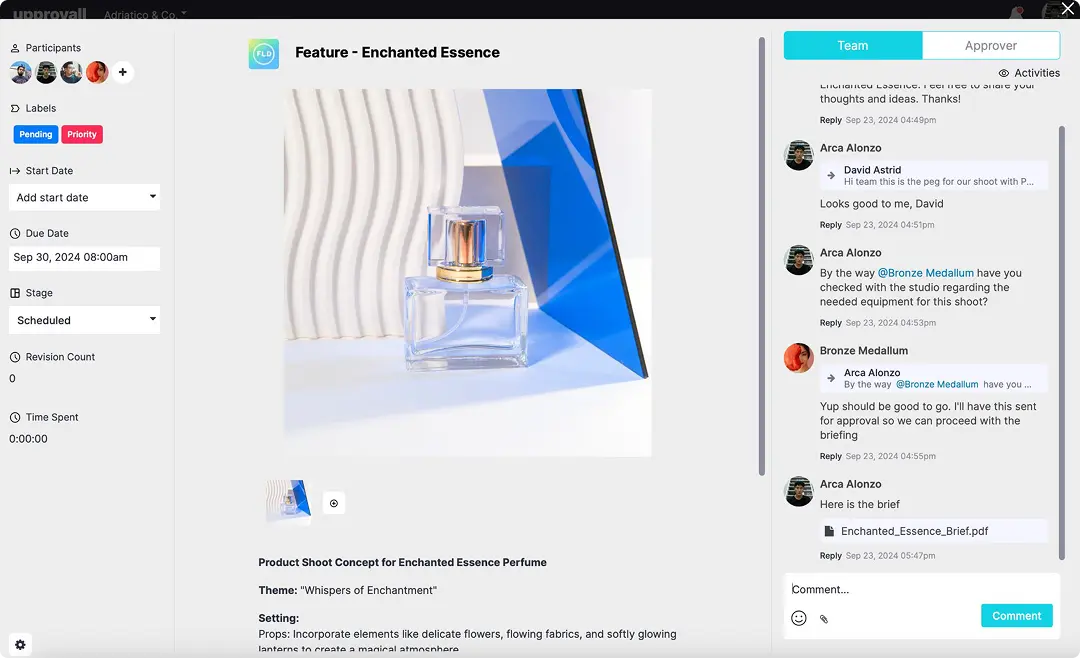Click the add participant plus button
The image size is (1080, 658).
[x=123, y=72]
